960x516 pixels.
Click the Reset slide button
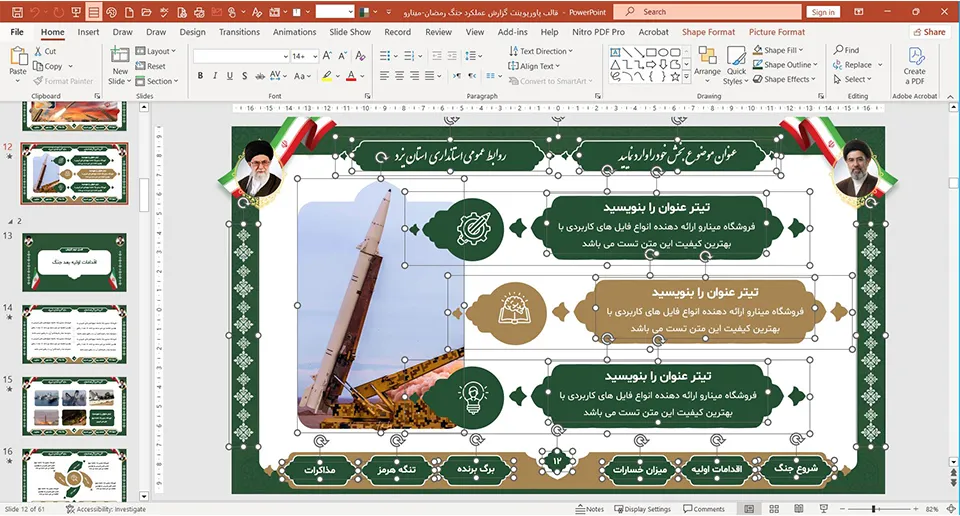click(x=151, y=66)
